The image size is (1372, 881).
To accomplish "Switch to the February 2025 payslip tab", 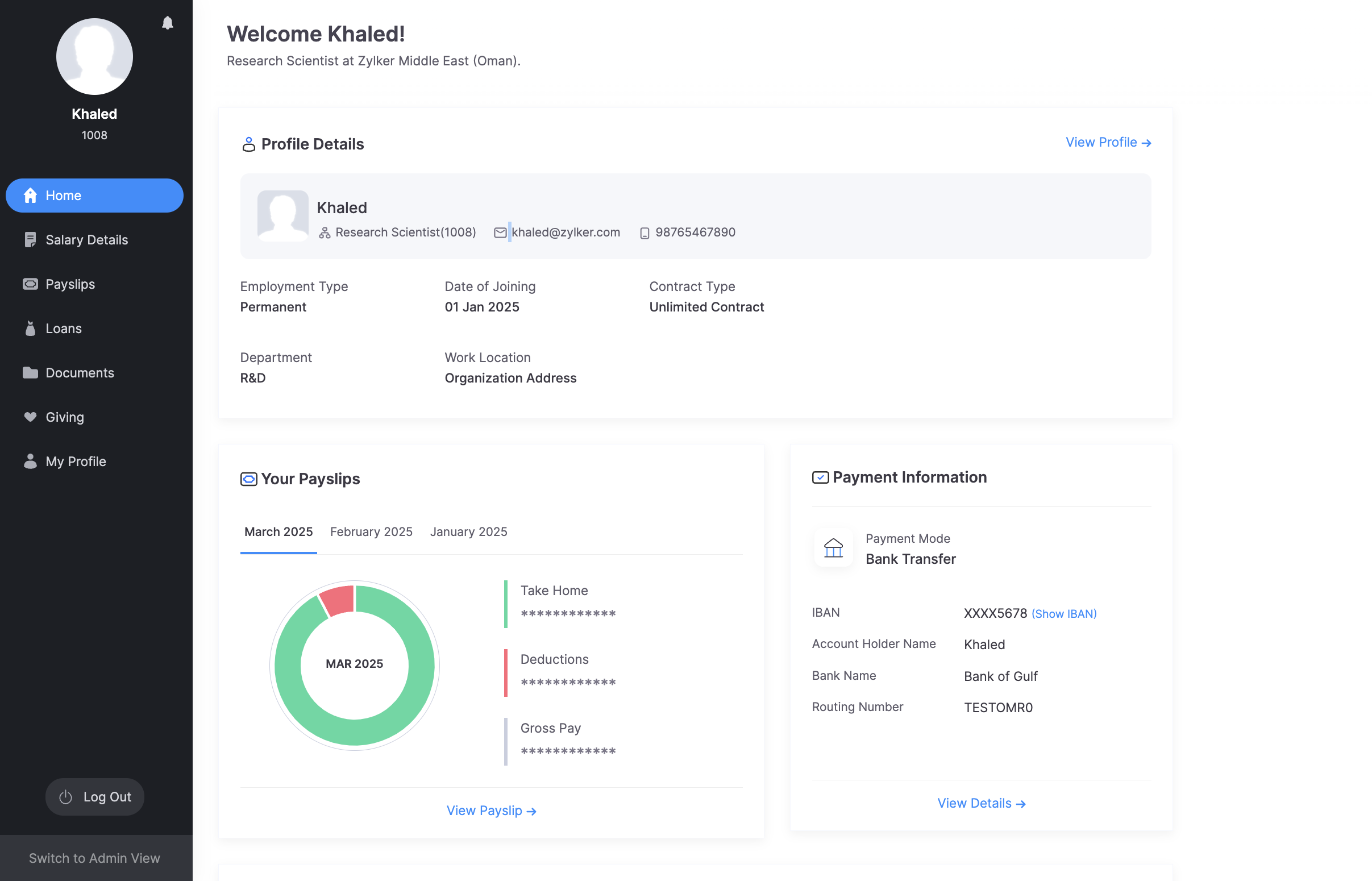I will [x=371, y=532].
